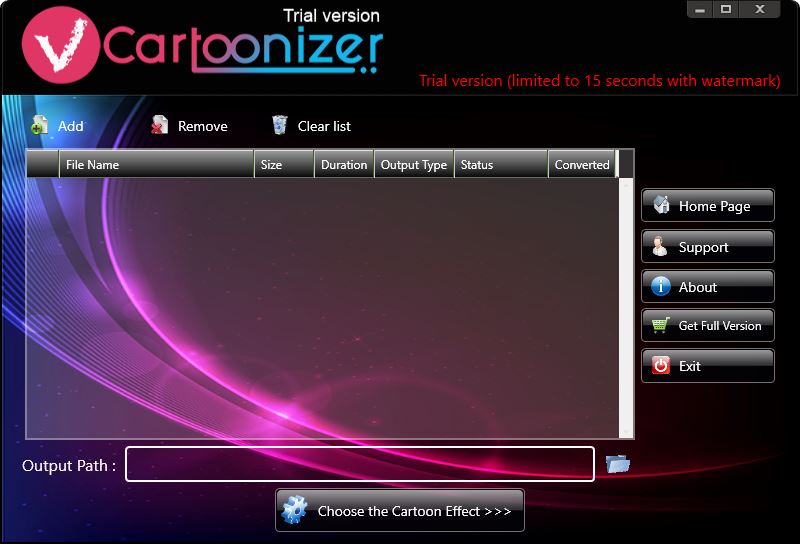Click the Clear list label

[x=324, y=126]
